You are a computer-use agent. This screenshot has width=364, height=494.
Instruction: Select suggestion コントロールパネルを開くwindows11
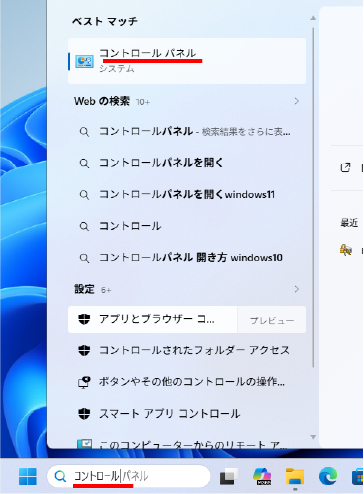point(187,194)
